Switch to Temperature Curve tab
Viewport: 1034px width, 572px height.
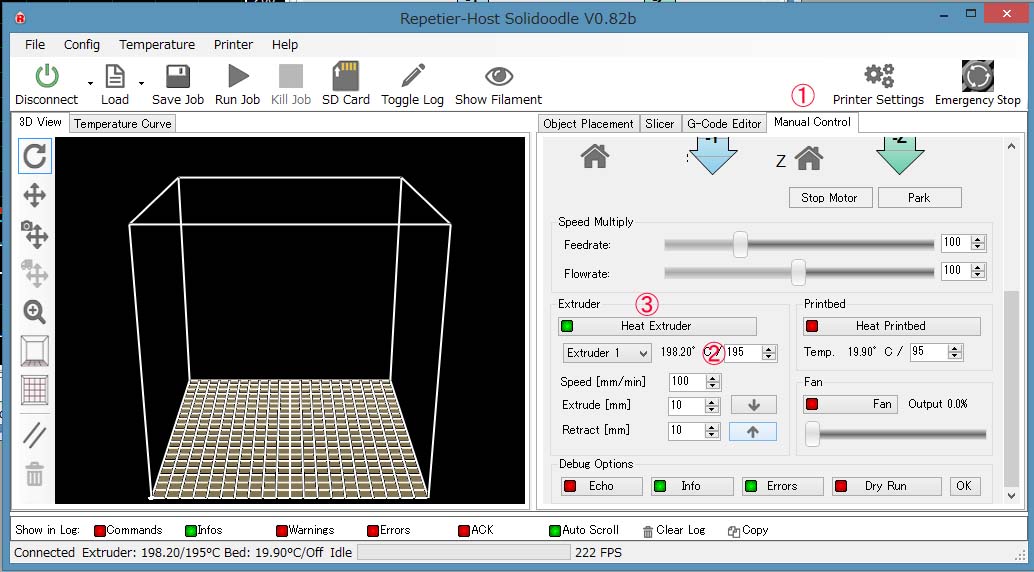[123, 124]
